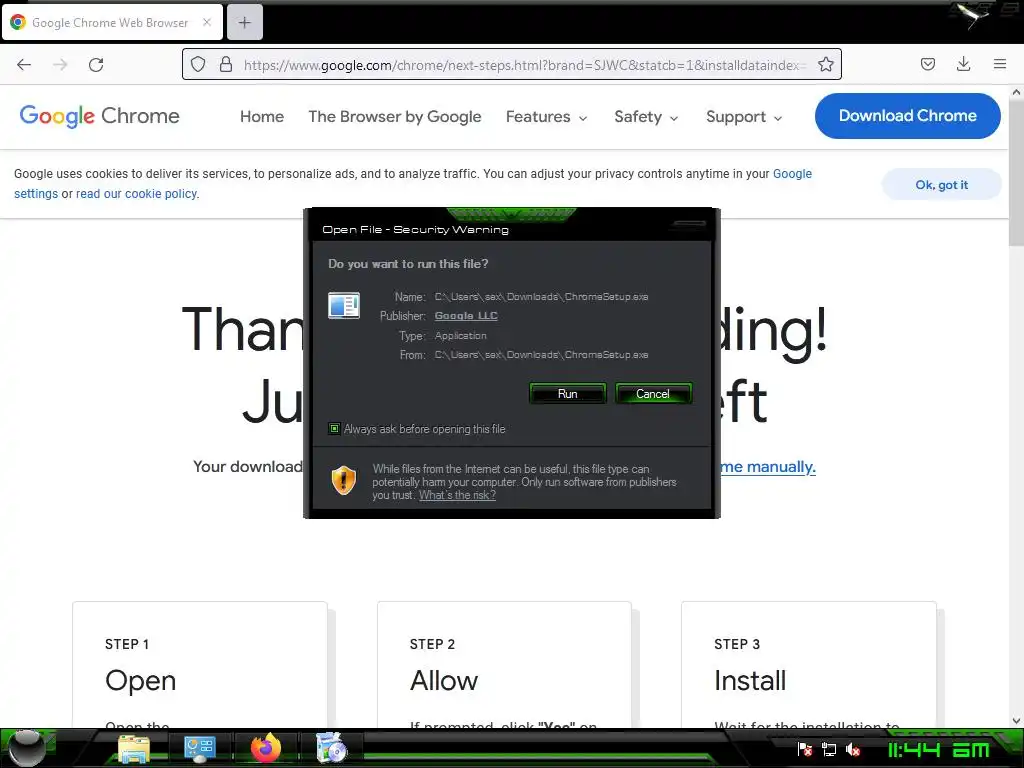Open the browser downloads panel
Image resolution: width=1024 pixels, height=768 pixels.
pos(963,64)
